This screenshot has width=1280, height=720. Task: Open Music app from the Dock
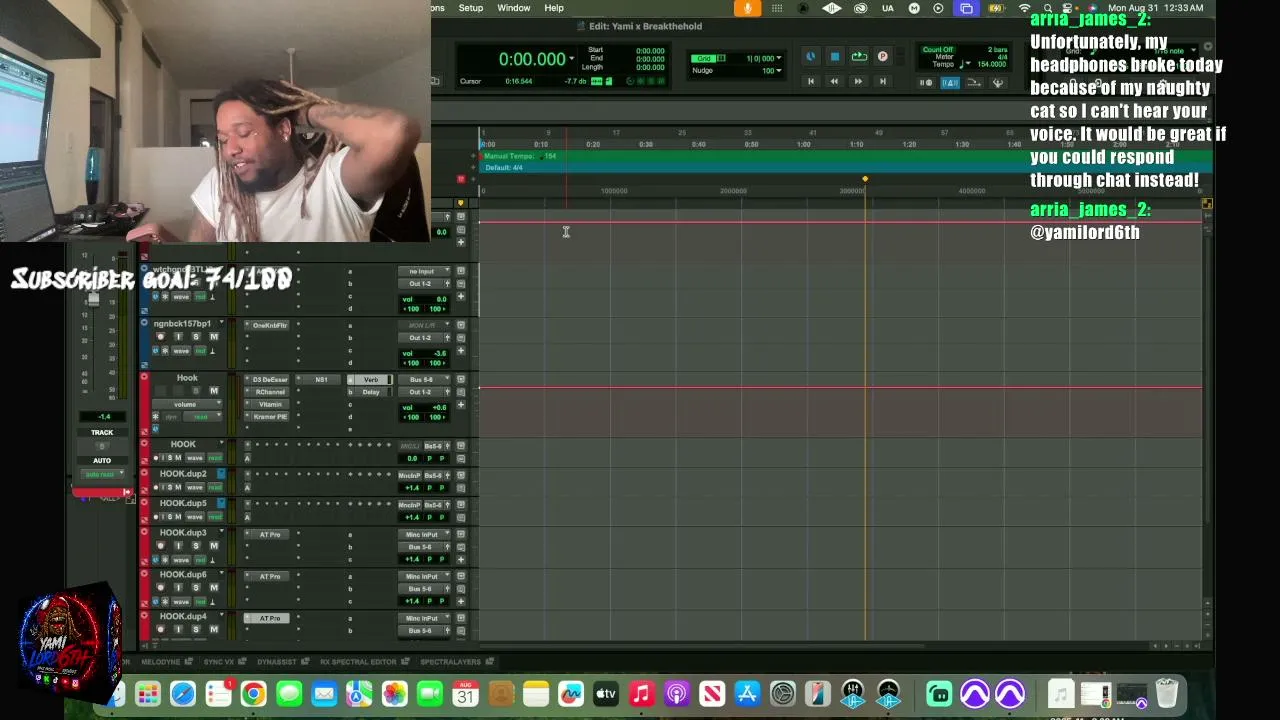tap(642, 694)
